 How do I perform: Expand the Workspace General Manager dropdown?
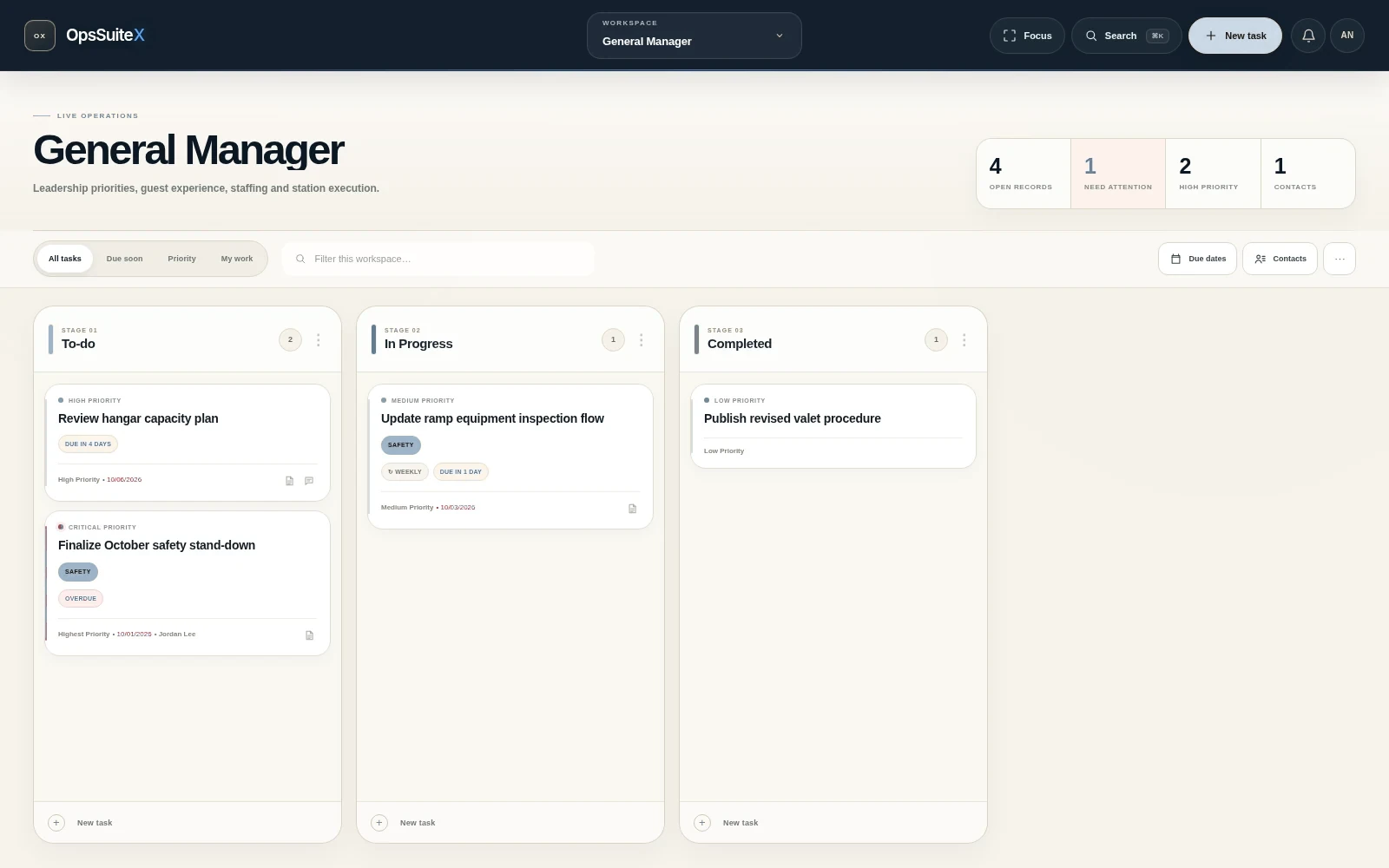(694, 36)
